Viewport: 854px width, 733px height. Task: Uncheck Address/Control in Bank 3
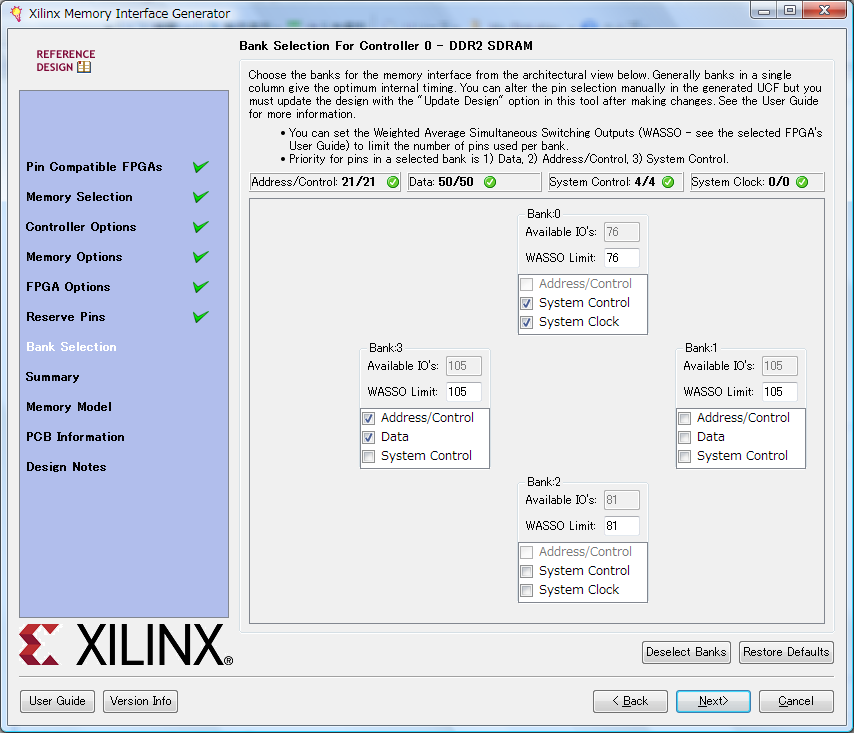click(x=369, y=418)
